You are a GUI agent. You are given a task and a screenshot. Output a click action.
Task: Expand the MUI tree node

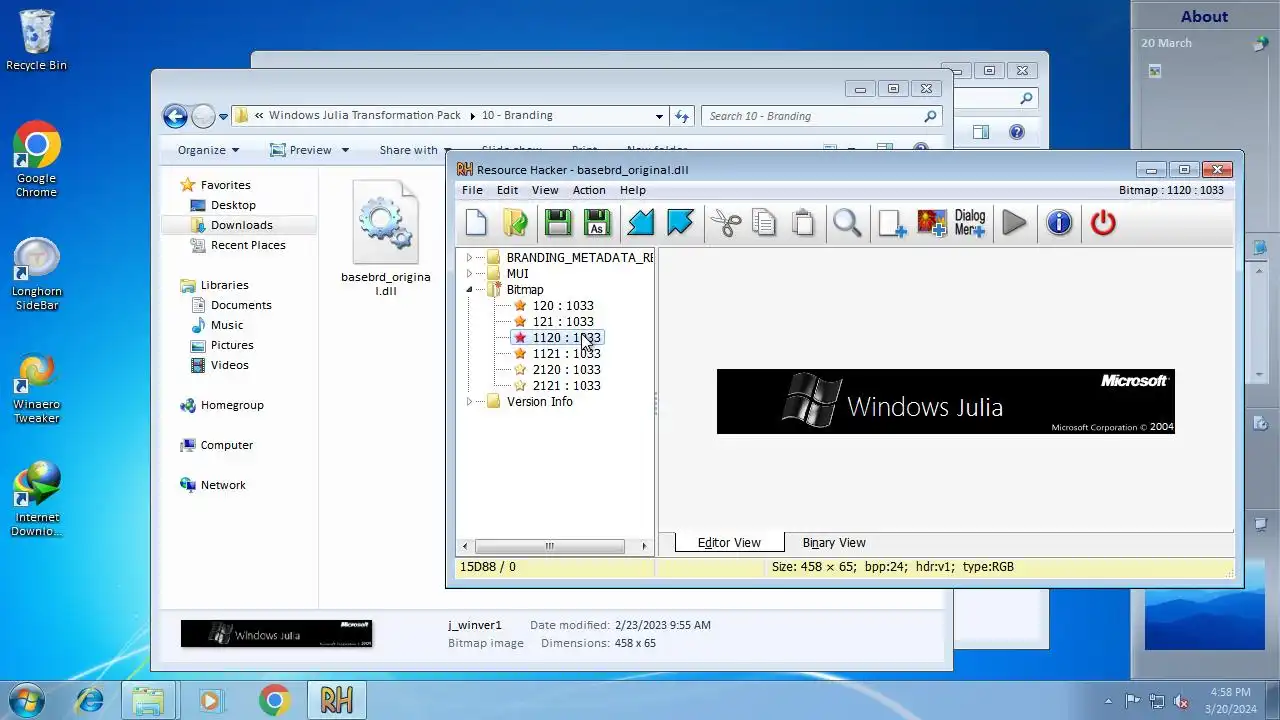[x=469, y=274]
